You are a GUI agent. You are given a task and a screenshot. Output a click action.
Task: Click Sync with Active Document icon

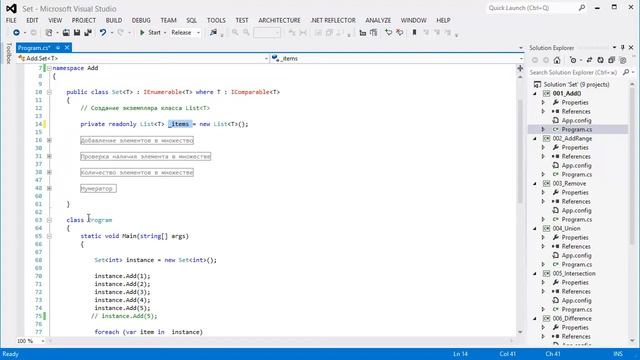589,60
